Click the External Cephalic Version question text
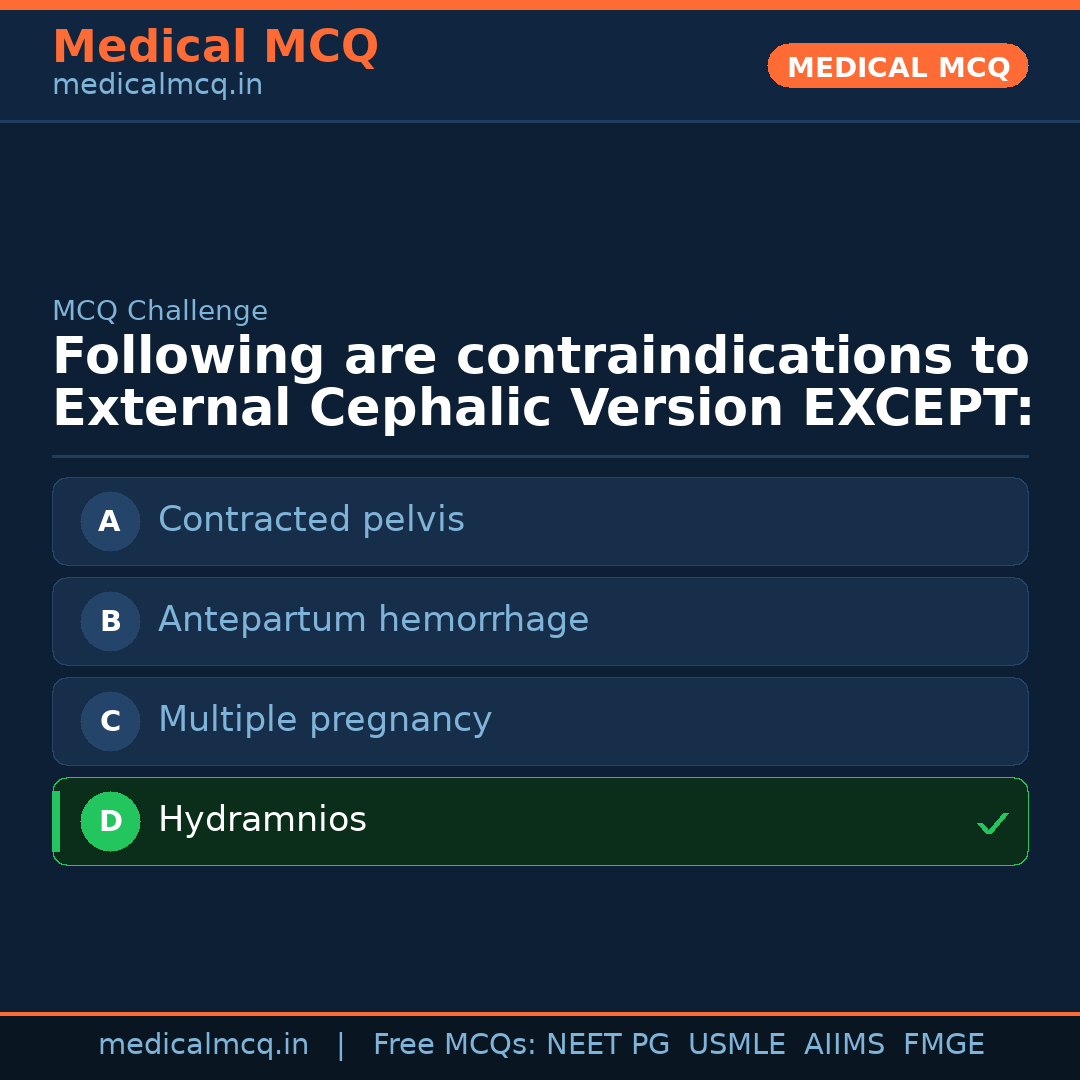Image resolution: width=1080 pixels, height=1080 pixels. pos(541,383)
